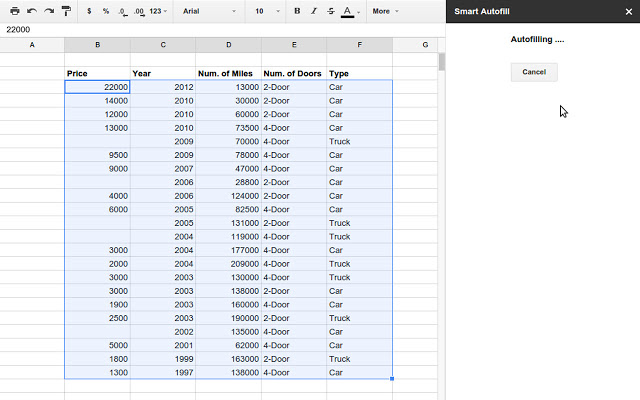Decrease decimal places icon
Image resolution: width=640 pixels, height=400 pixels.
coord(122,11)
